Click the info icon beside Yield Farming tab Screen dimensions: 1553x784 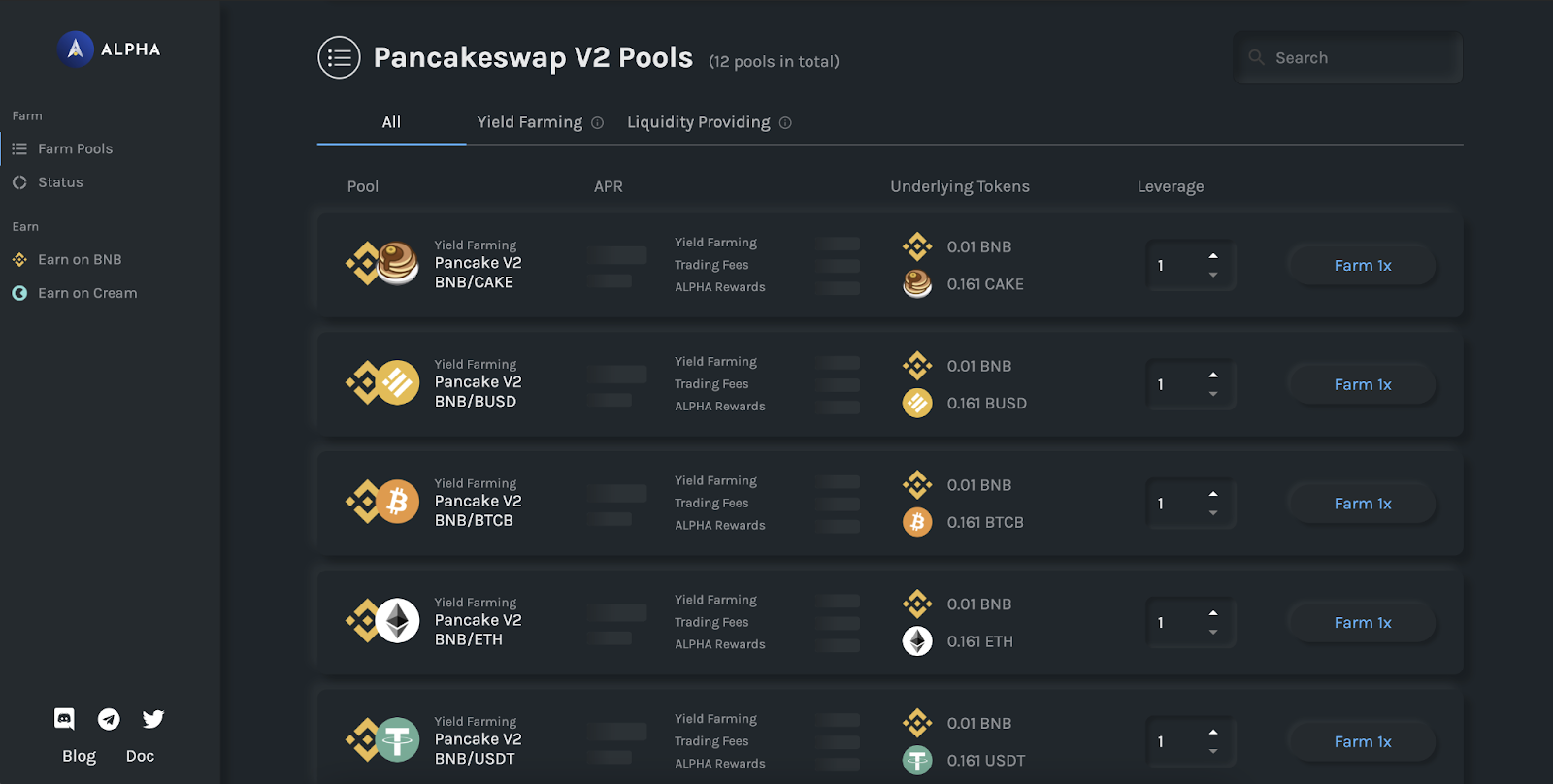(x=598, y=123)
